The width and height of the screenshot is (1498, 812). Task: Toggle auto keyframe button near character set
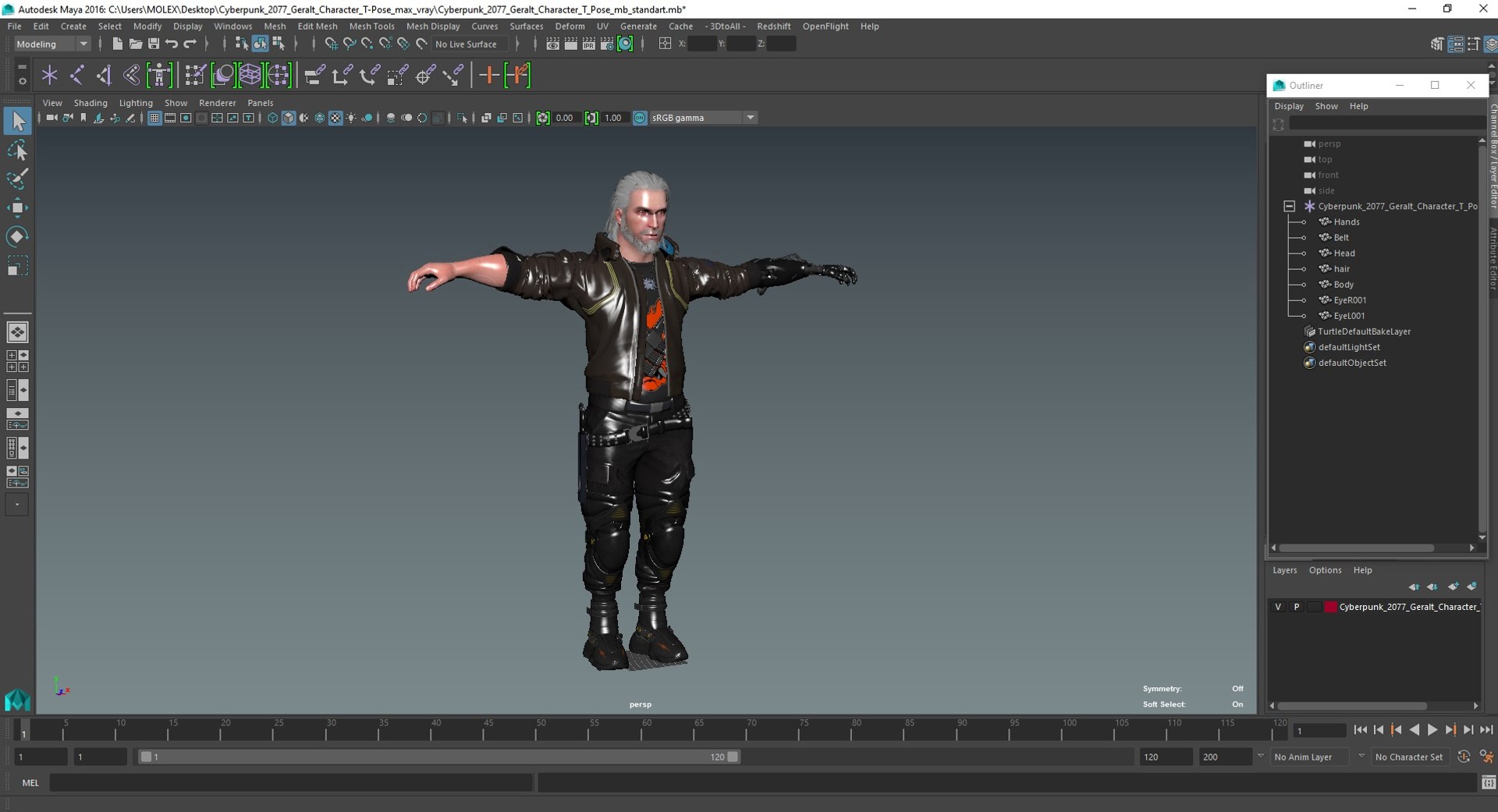[1464, 757]
